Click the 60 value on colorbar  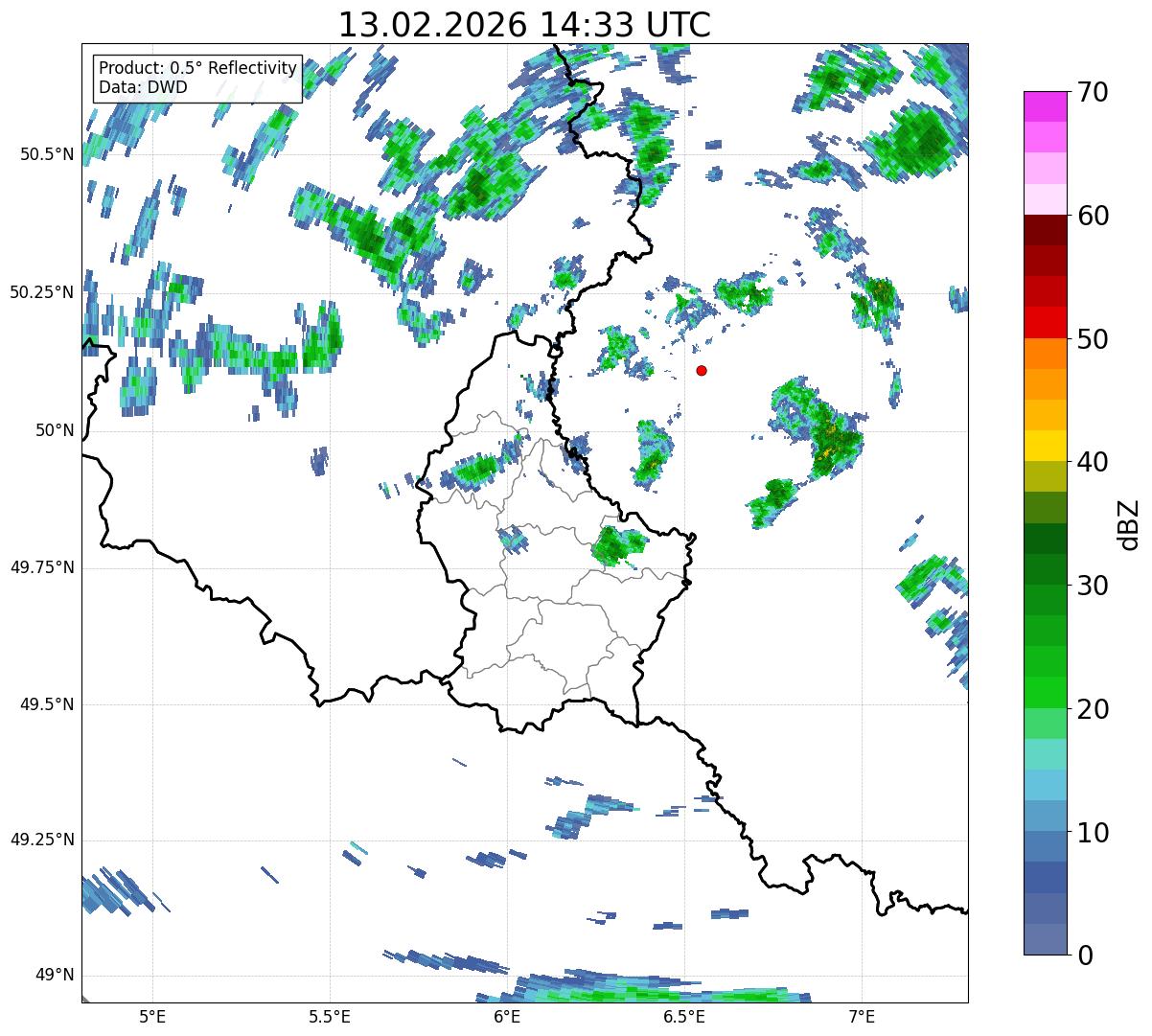pos(1092,216)
